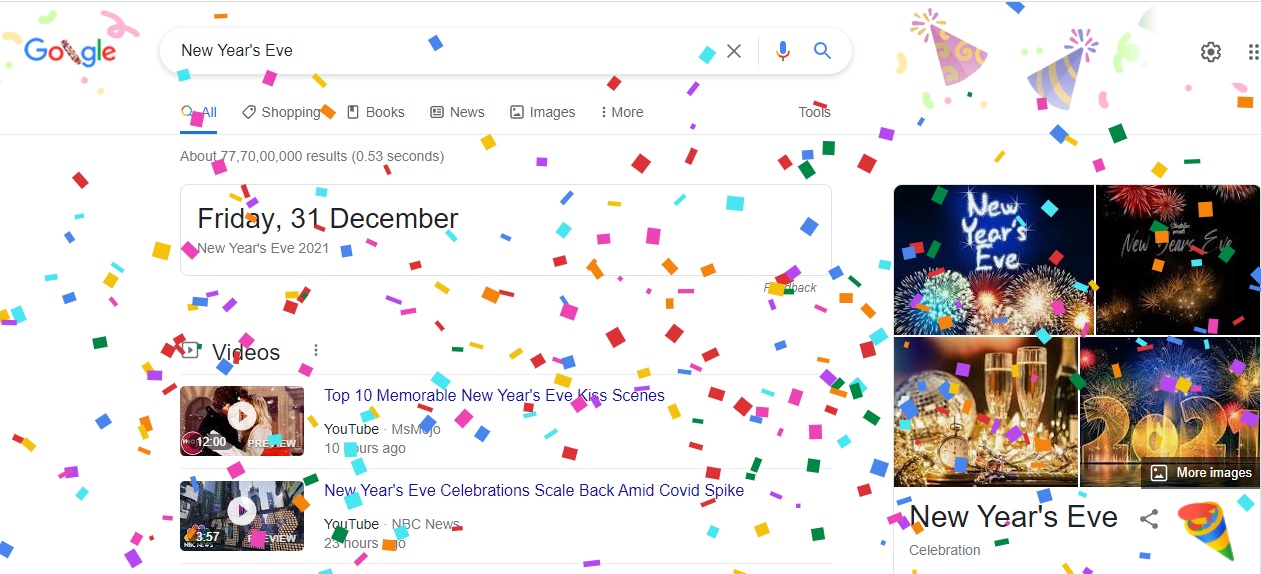The height and width of the screenshot is (574, 1261).
Task: Launch the party popper confetti icon
Action: 1206,530
